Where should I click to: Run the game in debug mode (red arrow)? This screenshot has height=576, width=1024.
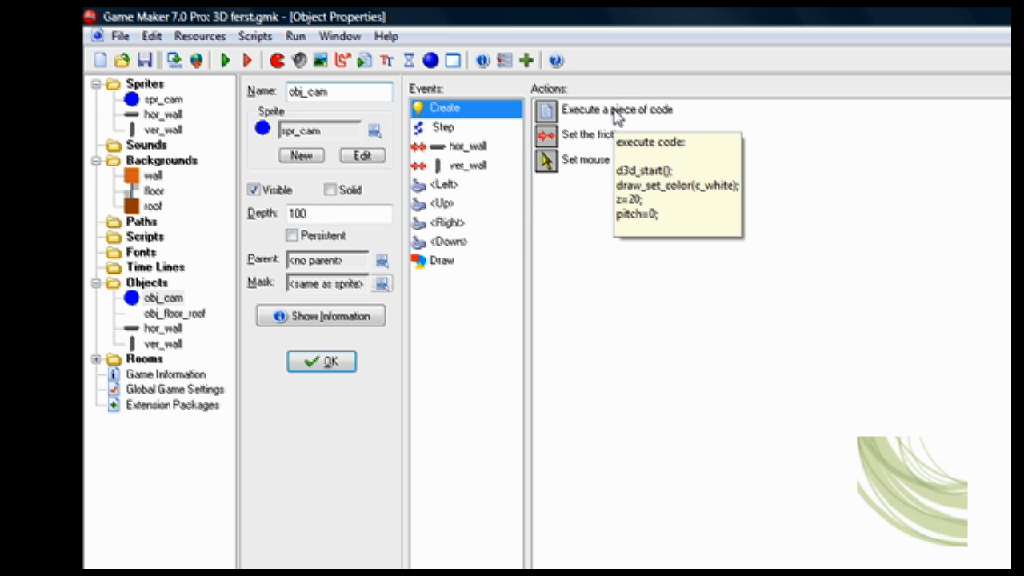coord(247,61)
